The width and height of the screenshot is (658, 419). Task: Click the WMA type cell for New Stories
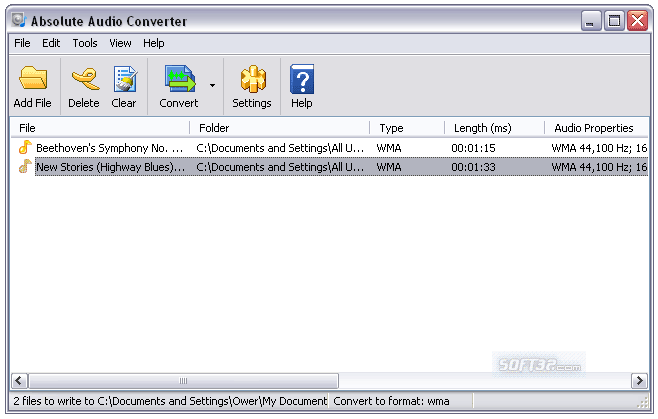point(389,167)
